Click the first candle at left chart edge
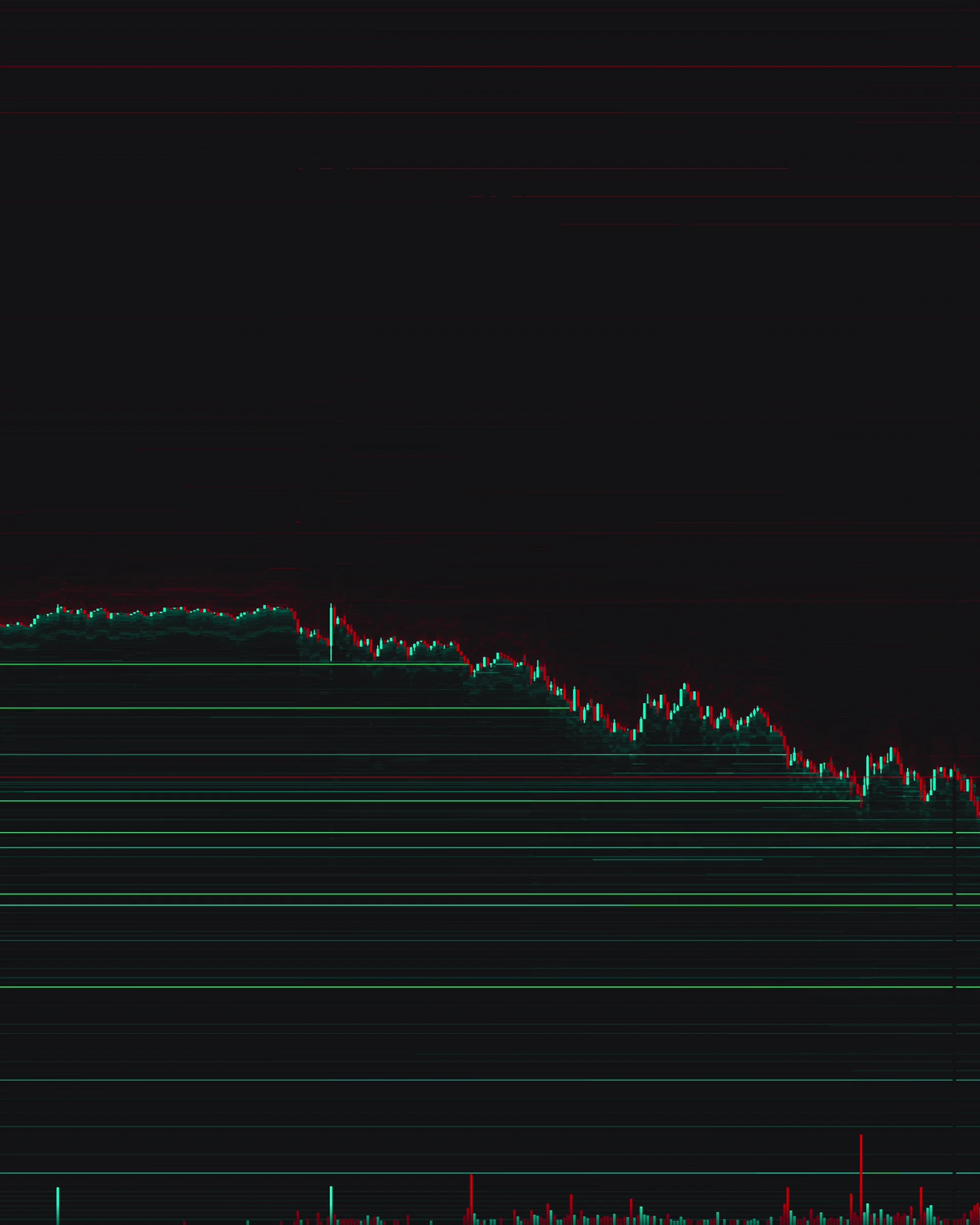This screenshot has width=980, height=1225. (2, 626)
